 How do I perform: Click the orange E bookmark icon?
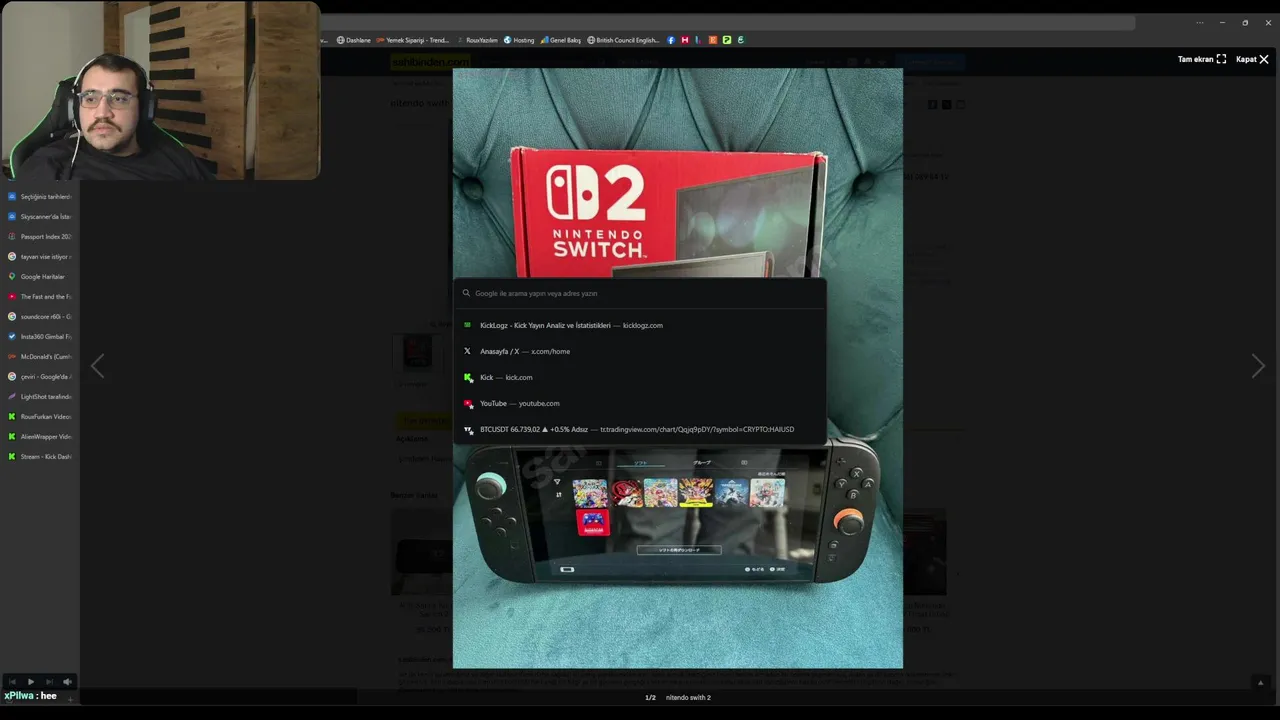click(x=713, y=40)
